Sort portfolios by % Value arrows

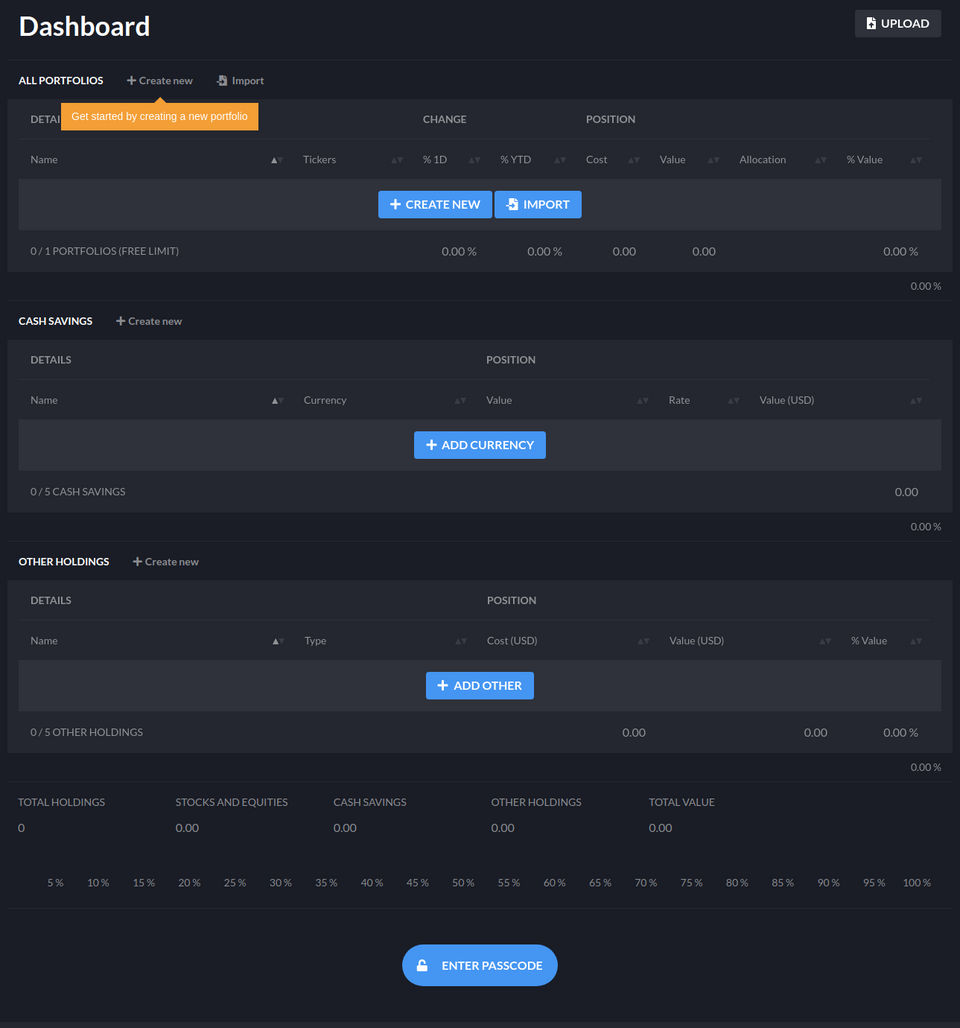coord(916,160)
